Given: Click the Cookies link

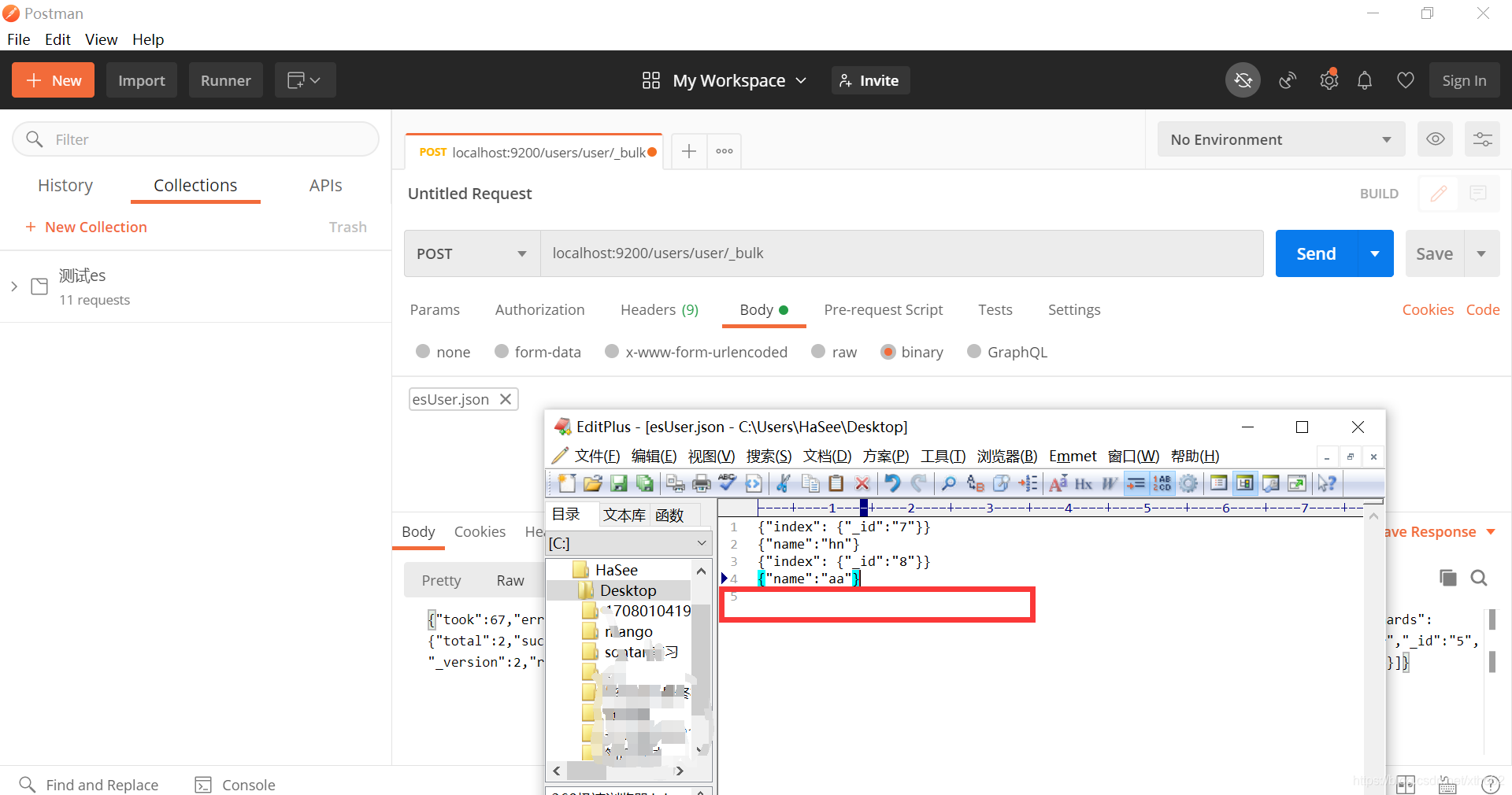Looking at the screenshot, I should [x=1428, y=309].
